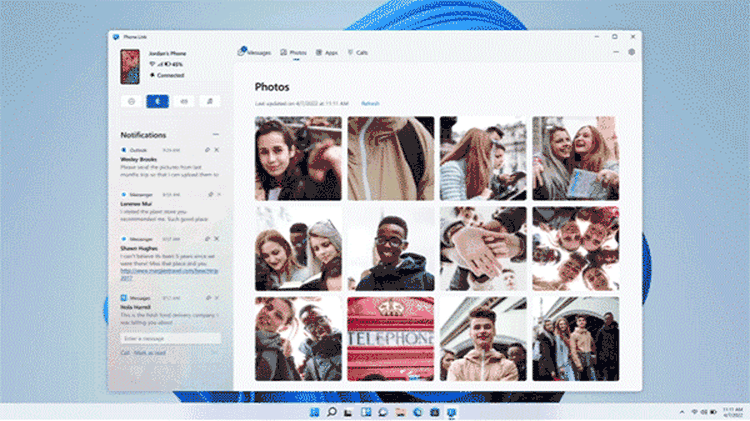Screen dimensions: 750x421
Task: Pin the Messenger notification from Lorenne Mui
Action: [x=208, y=194]
